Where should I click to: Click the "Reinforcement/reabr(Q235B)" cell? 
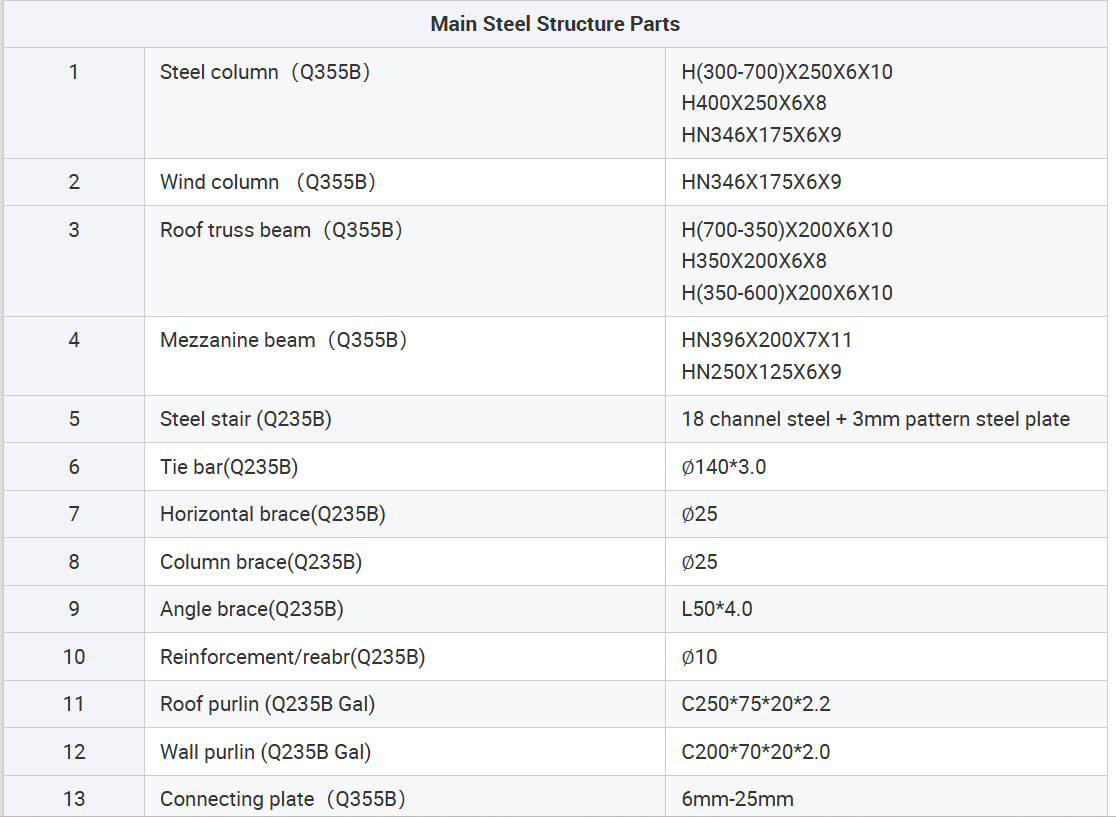point(292,657)
